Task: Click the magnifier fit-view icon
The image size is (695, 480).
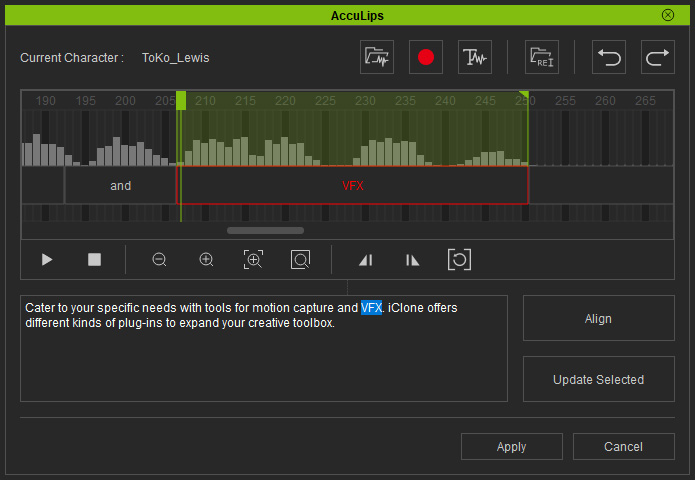Action: [300, 260]
